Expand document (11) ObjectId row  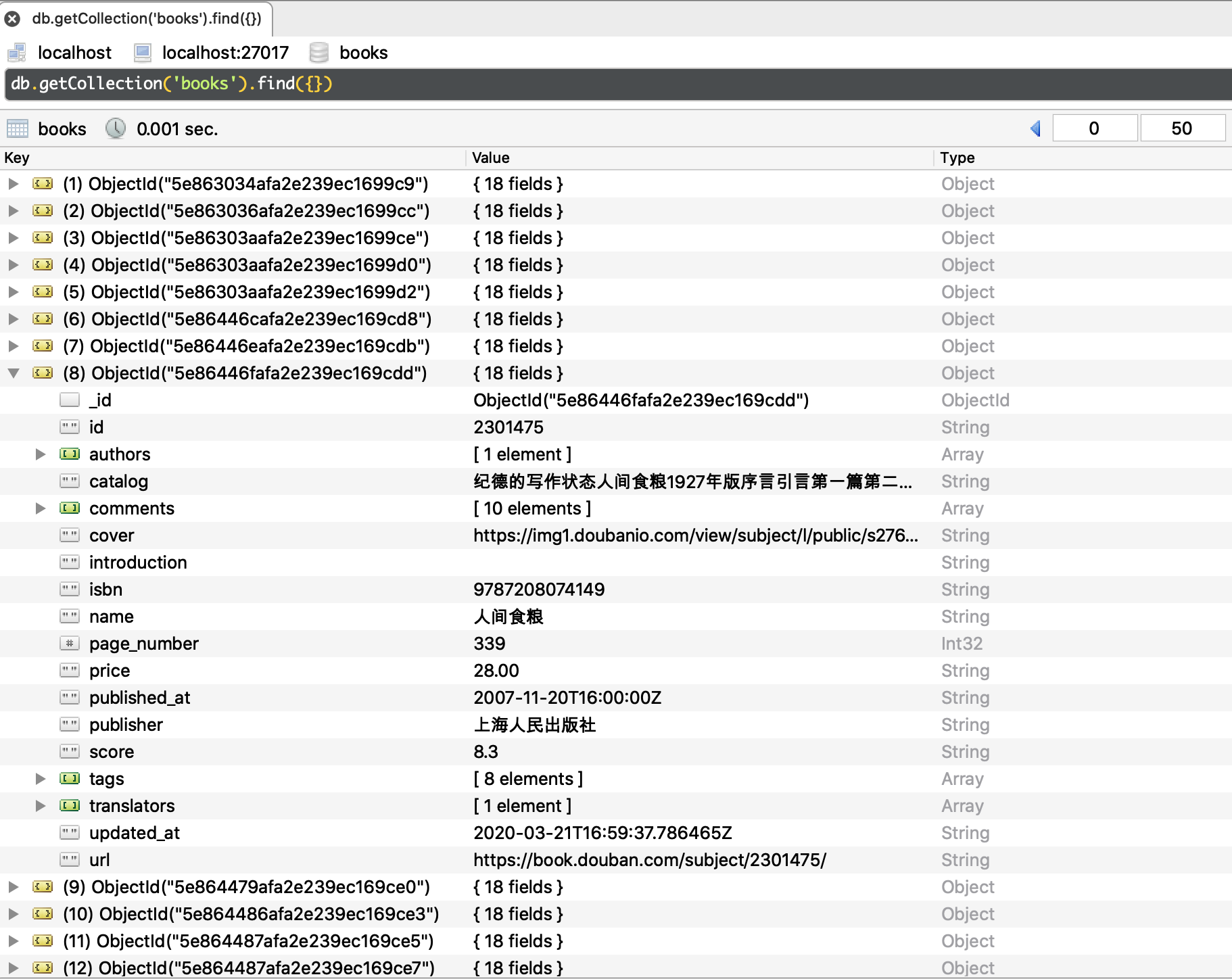(x=13, y=941)
